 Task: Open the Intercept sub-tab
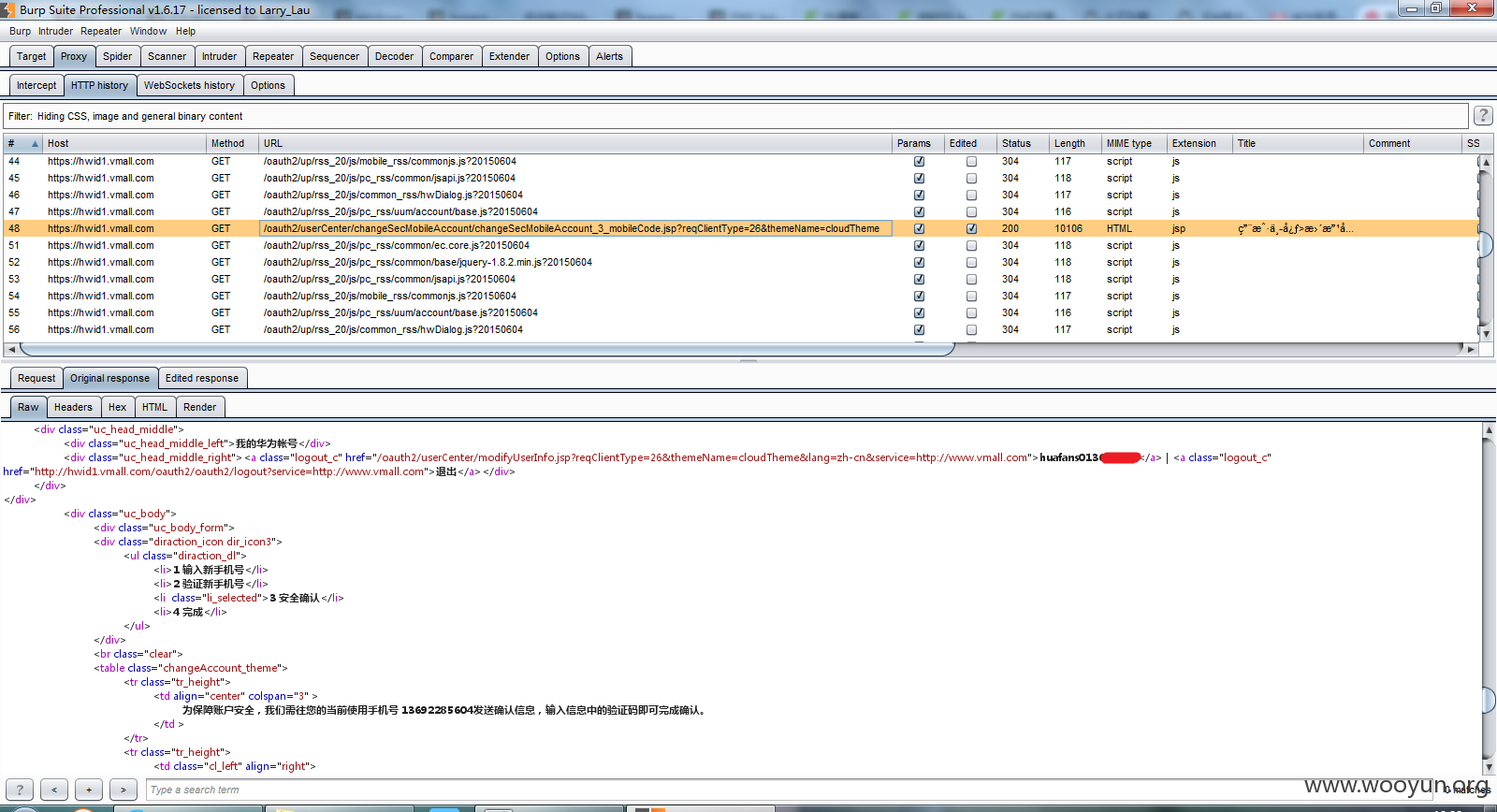[36, 85]
